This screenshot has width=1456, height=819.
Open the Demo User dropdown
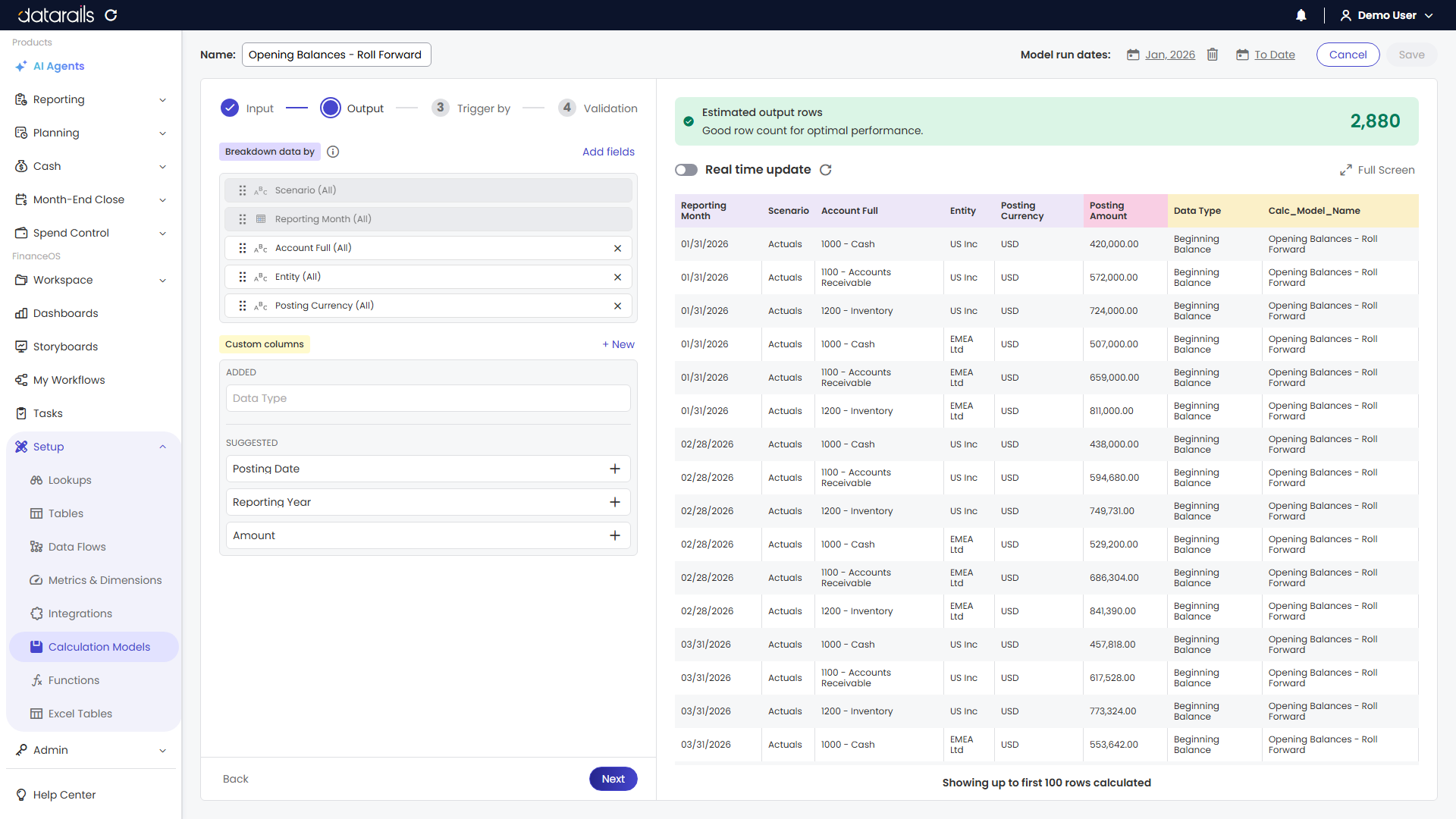[1387, 15]
